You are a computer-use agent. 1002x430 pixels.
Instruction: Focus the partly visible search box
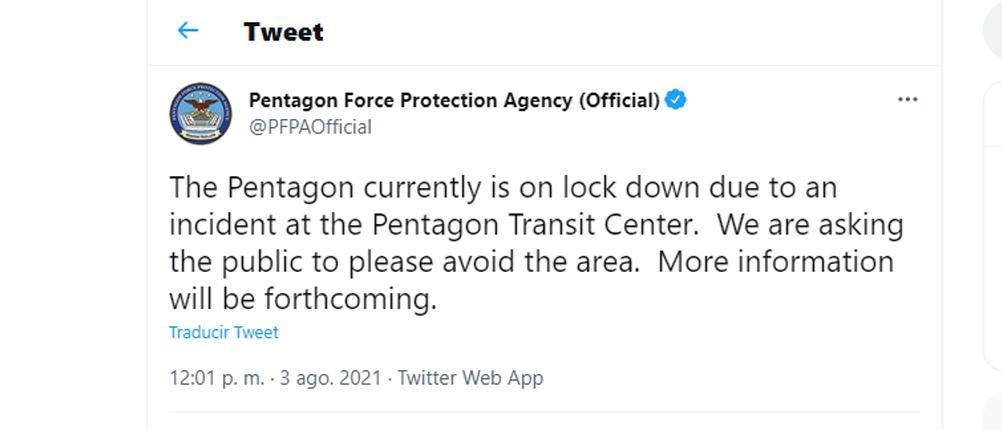point(992,29)
